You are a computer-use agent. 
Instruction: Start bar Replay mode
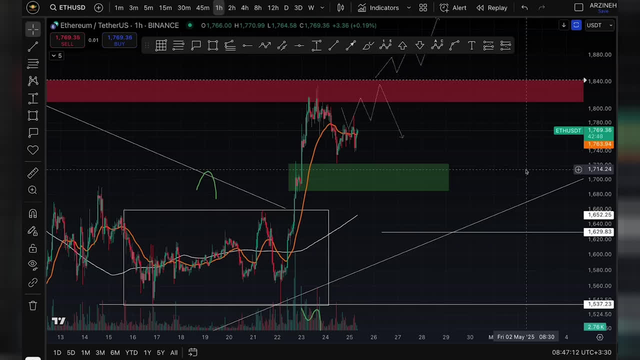tap(492, 8)
